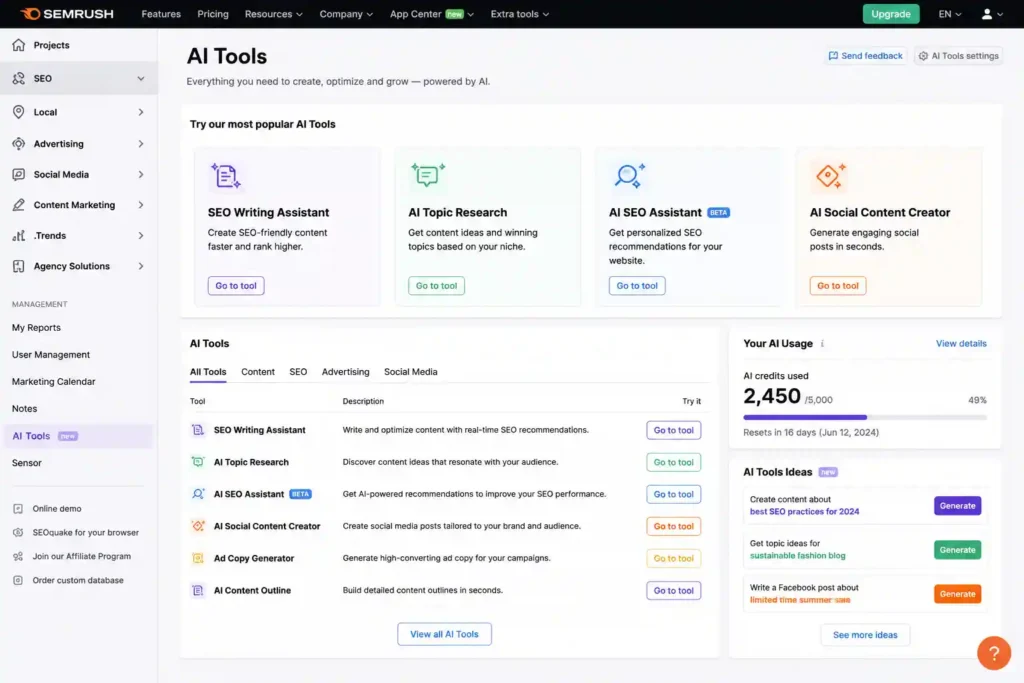Screen dimensions: 1024x683
Task: Click the .Trends chart icon
Action: tap(18, 236)
